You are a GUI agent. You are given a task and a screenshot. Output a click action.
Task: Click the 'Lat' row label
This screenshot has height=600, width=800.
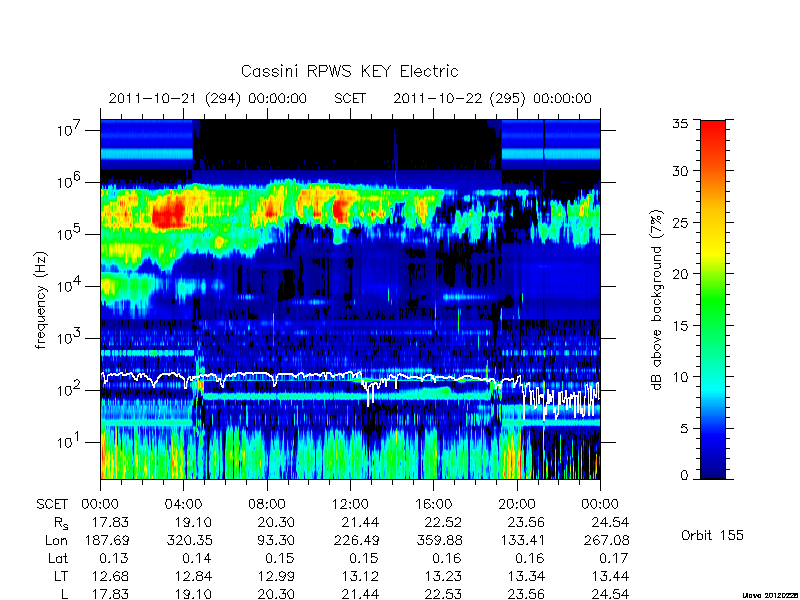pyautogui.click(x=58, y=559)
